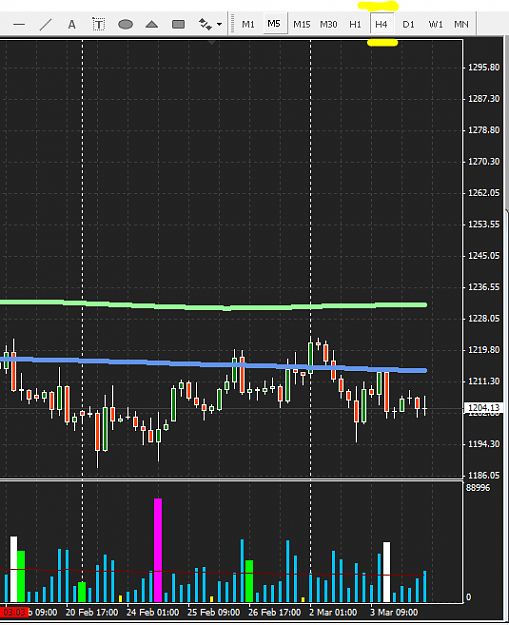Switch to the M5 timeframe
The image size is (509, 625).
point(274,24)
